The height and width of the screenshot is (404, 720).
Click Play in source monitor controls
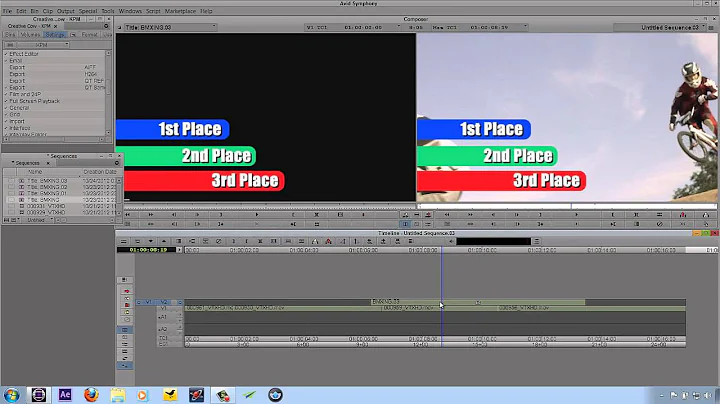point(256,214)
